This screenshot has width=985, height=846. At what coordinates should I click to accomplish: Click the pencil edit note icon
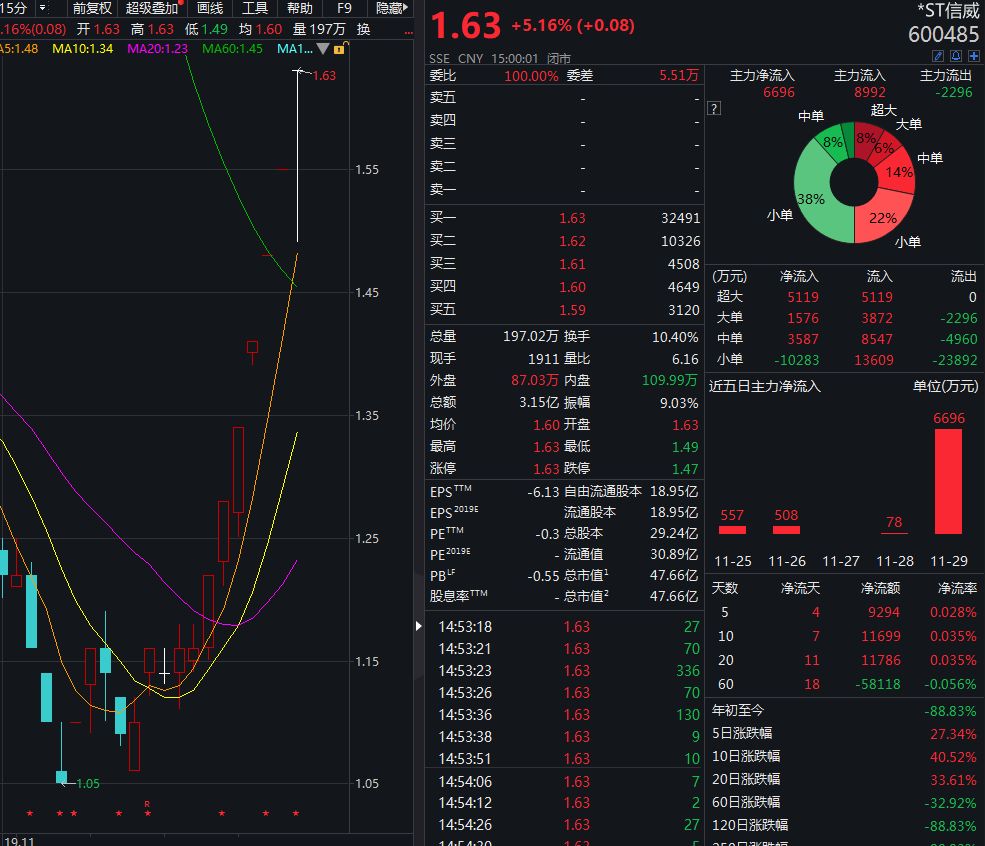(939, 56)
